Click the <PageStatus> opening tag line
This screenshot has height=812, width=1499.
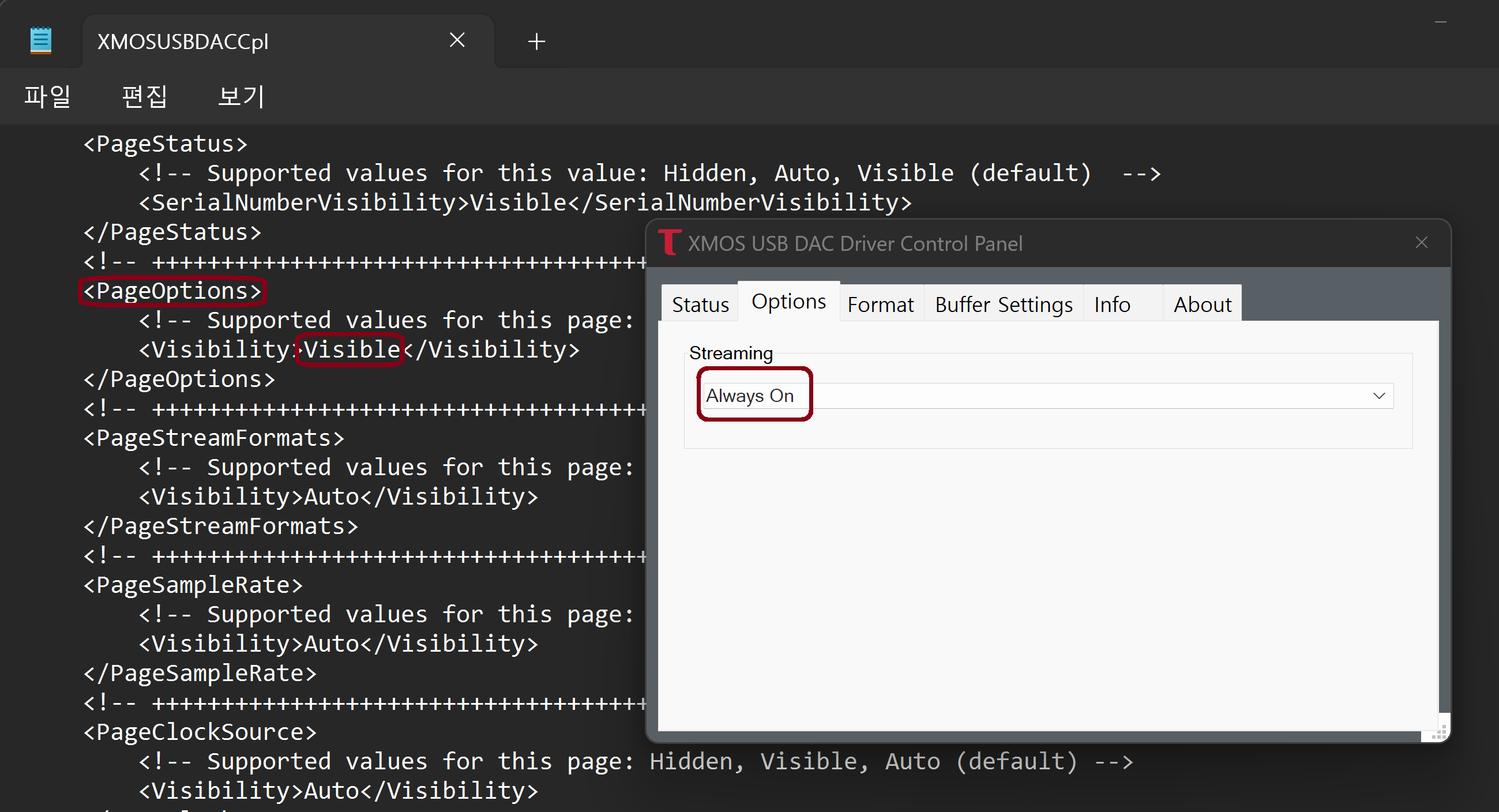pos(166,144)
